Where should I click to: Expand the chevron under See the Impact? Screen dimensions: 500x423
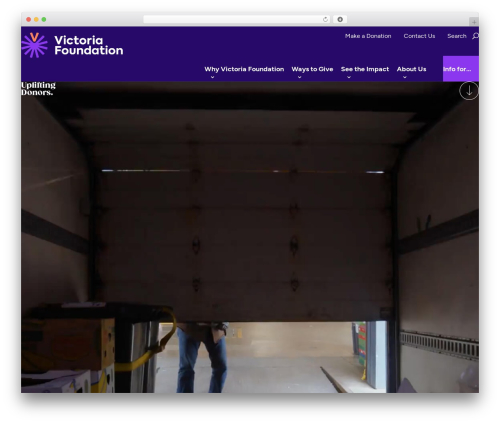tap(349, 77)
